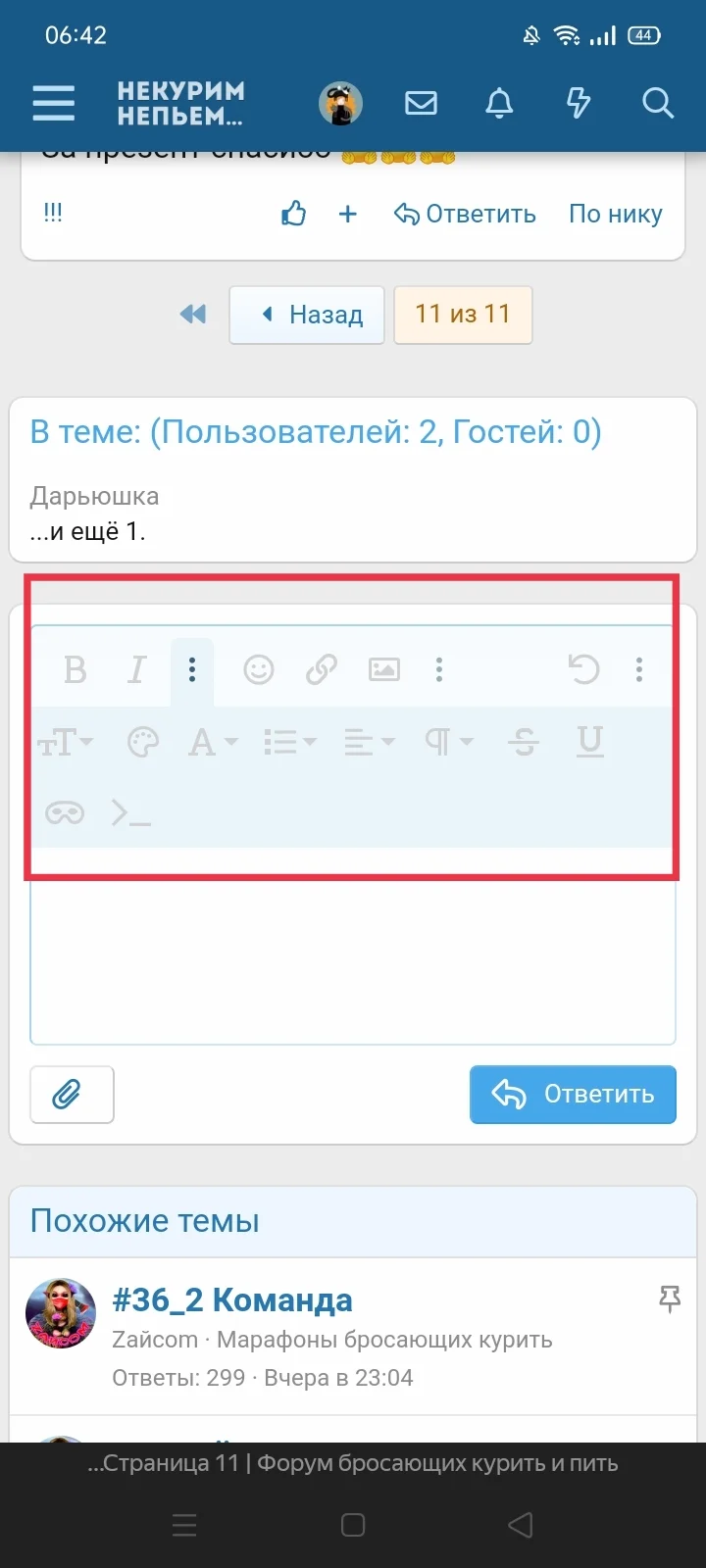Insert an image in the editor
Image resolution: width=706 pixels, height=1568 pixels.
click(383, 669)
